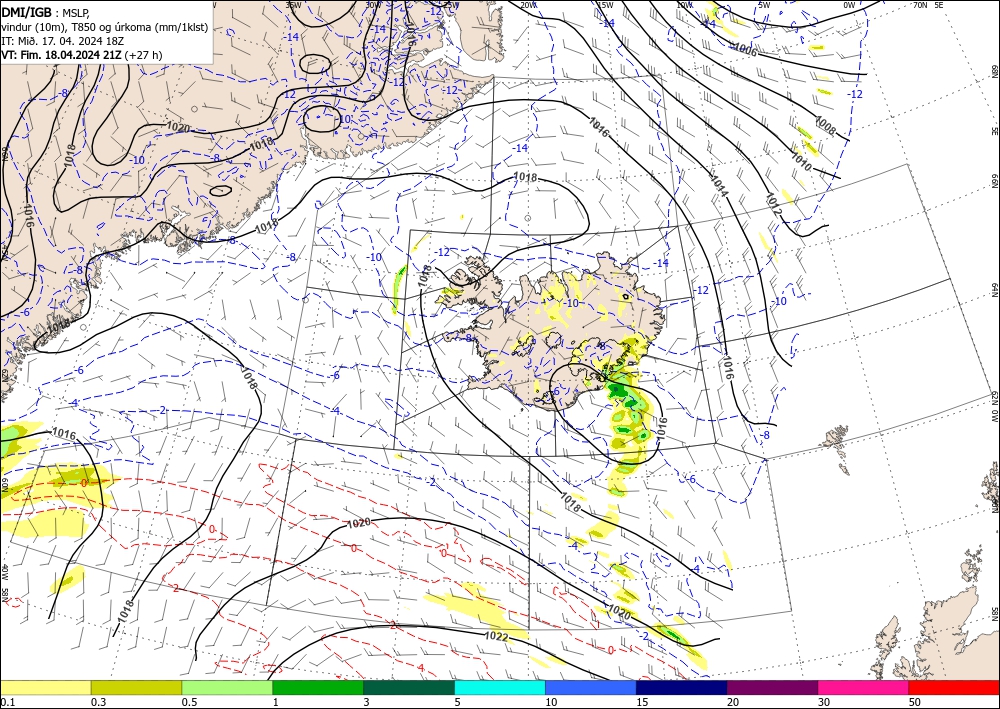Click the 0.3 value under the legend
Image resolution: width=1000 pixels, height=709 pixels.
coord(98,702)
